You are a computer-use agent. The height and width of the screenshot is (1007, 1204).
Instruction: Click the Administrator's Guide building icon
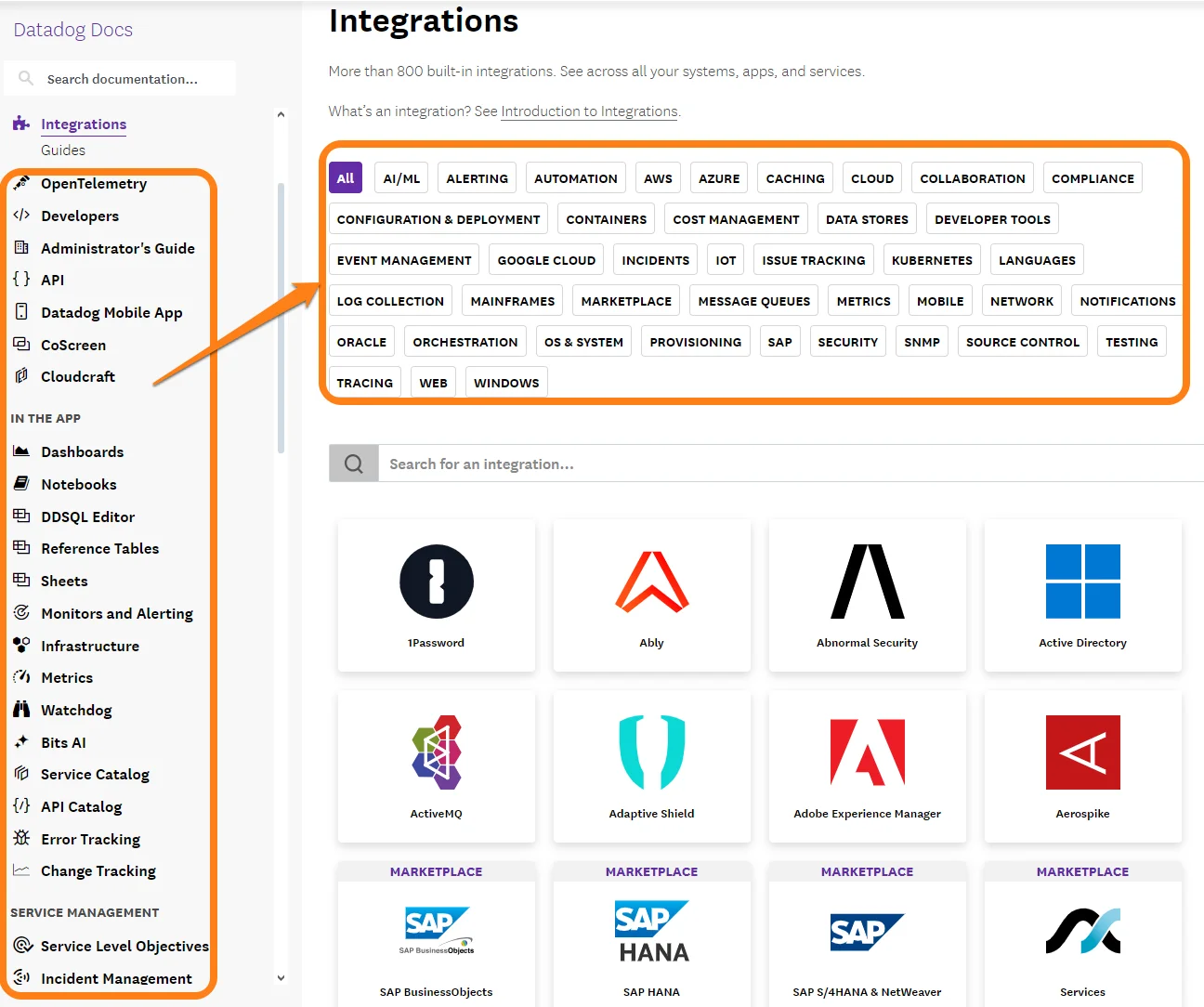(x=21, y=247)
